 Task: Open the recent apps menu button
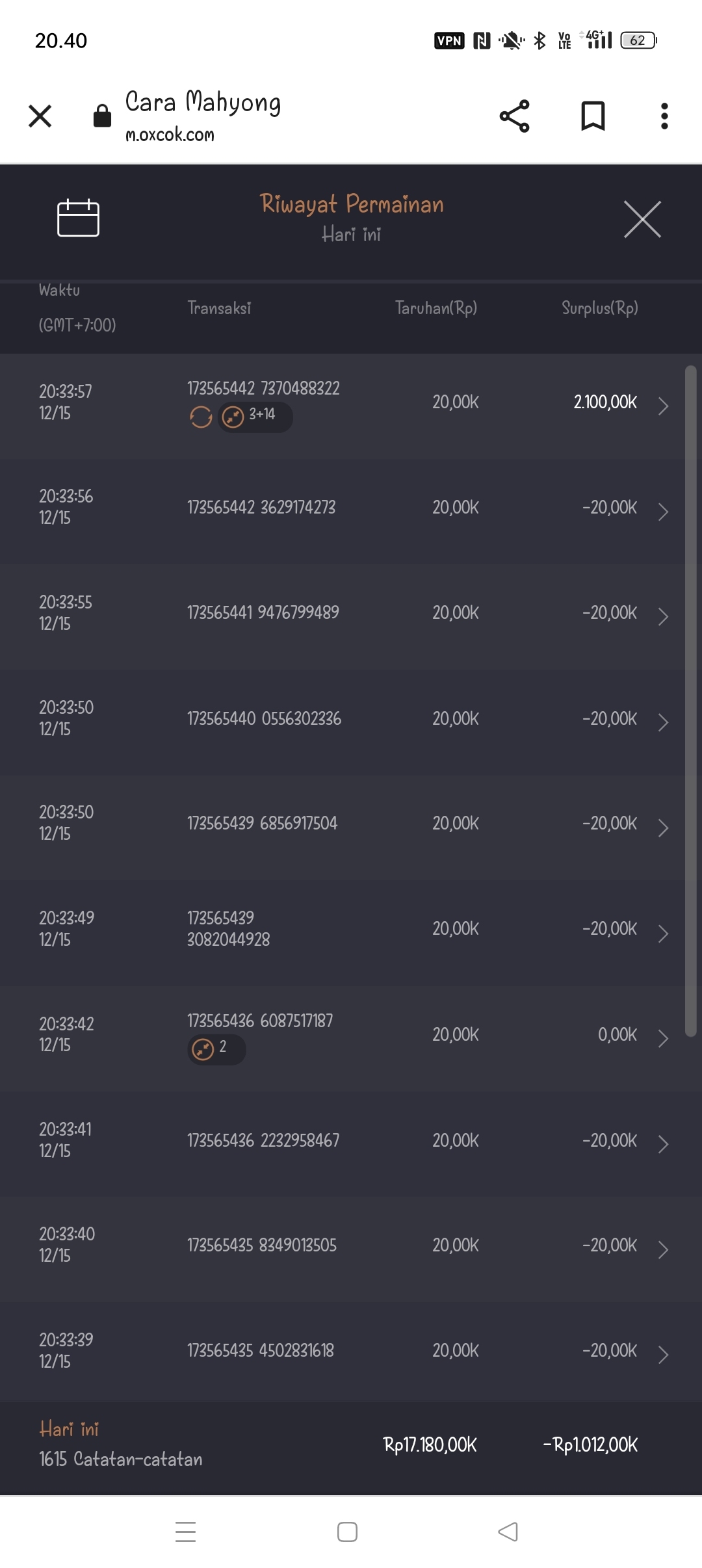185,1532
